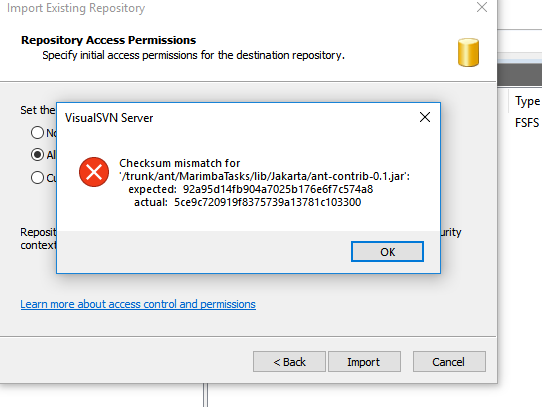Image resolution: width=542 pixels, height=407 pixels.
Task: Click the actual checksum value line
Action: (x=247, y=202)
